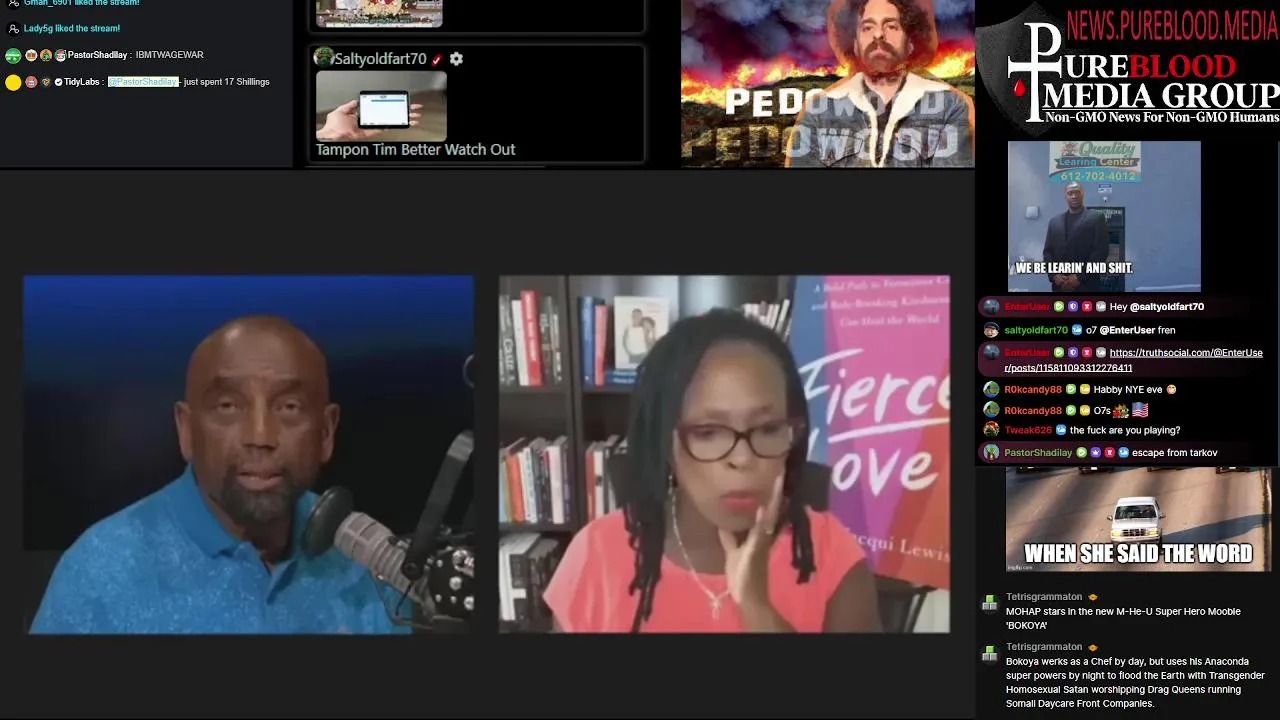Screen dimensions: 1280x720
Task: Click EnterUser's avatar on 'Hey @saltyoldfart70' message
Action: tap(991, 307)
